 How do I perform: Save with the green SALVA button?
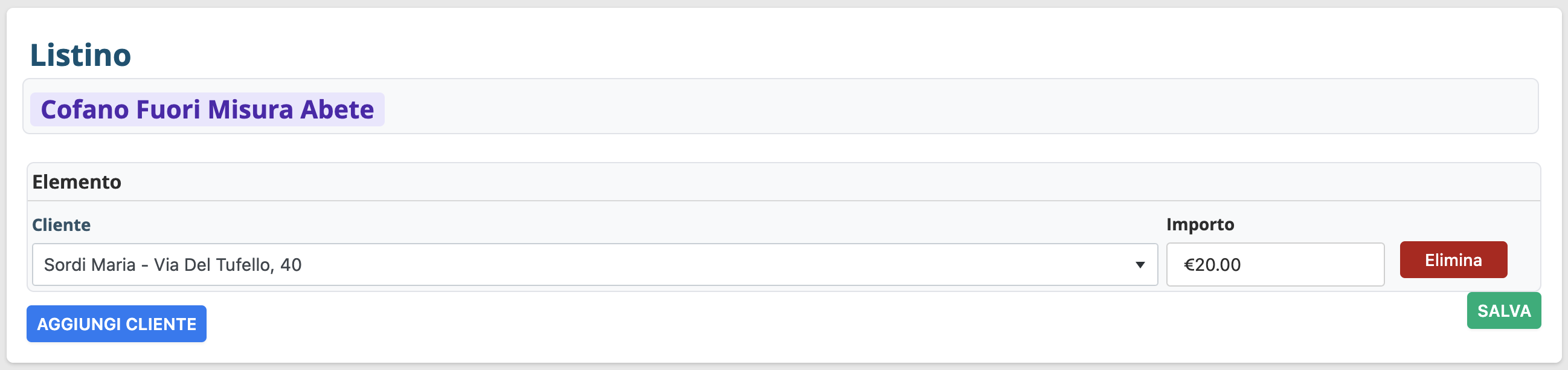point(1503,311)
